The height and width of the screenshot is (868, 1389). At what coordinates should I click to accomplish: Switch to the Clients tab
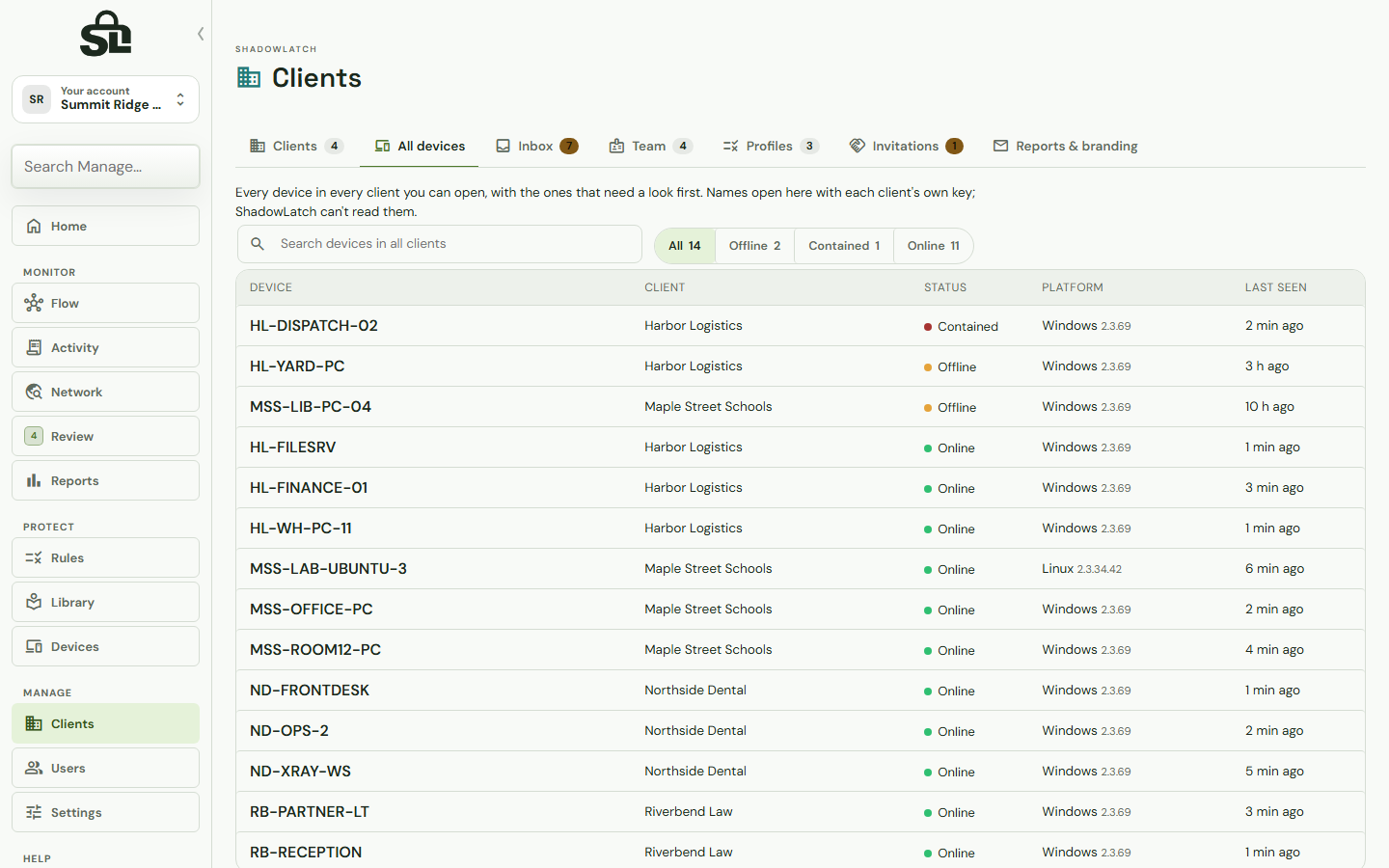[296, 146]
